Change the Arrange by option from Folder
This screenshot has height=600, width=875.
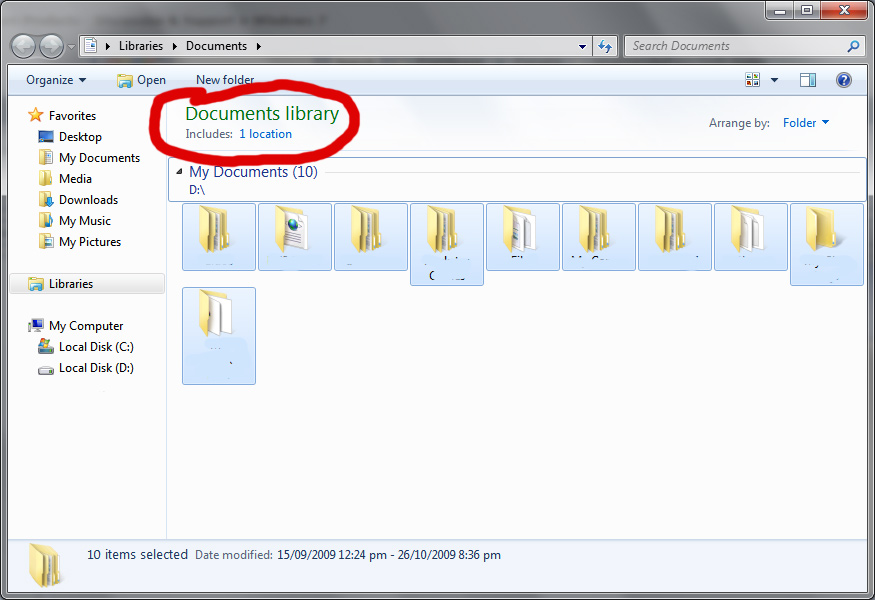pyautogui.click(x=805, y=122)
